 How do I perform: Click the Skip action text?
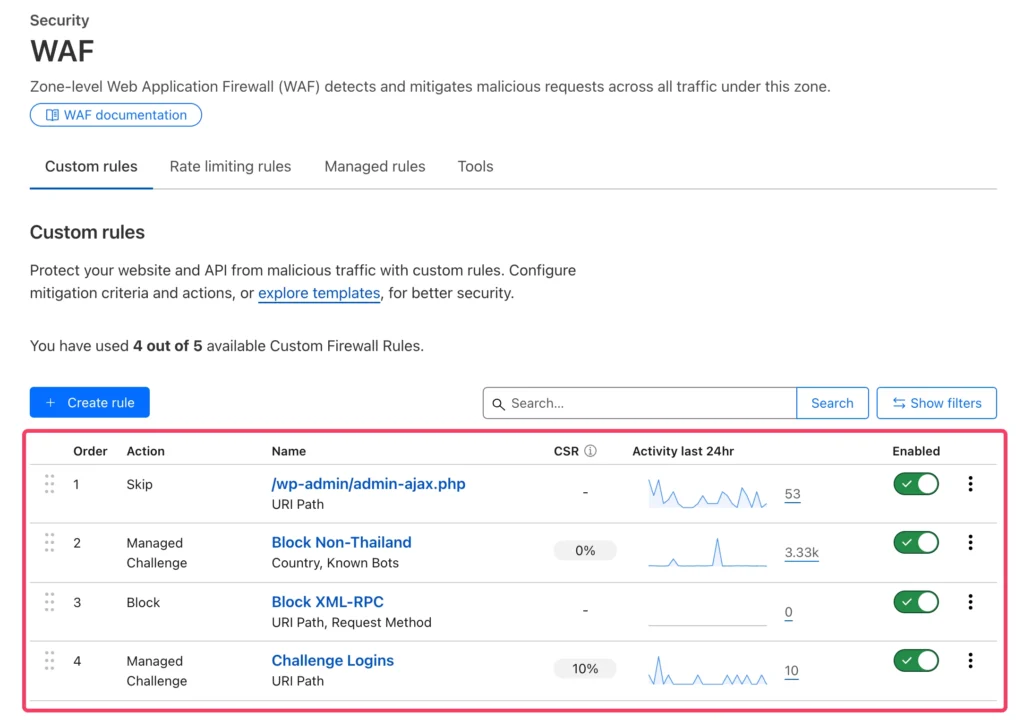pyautogui.click(x=139, y=484)
